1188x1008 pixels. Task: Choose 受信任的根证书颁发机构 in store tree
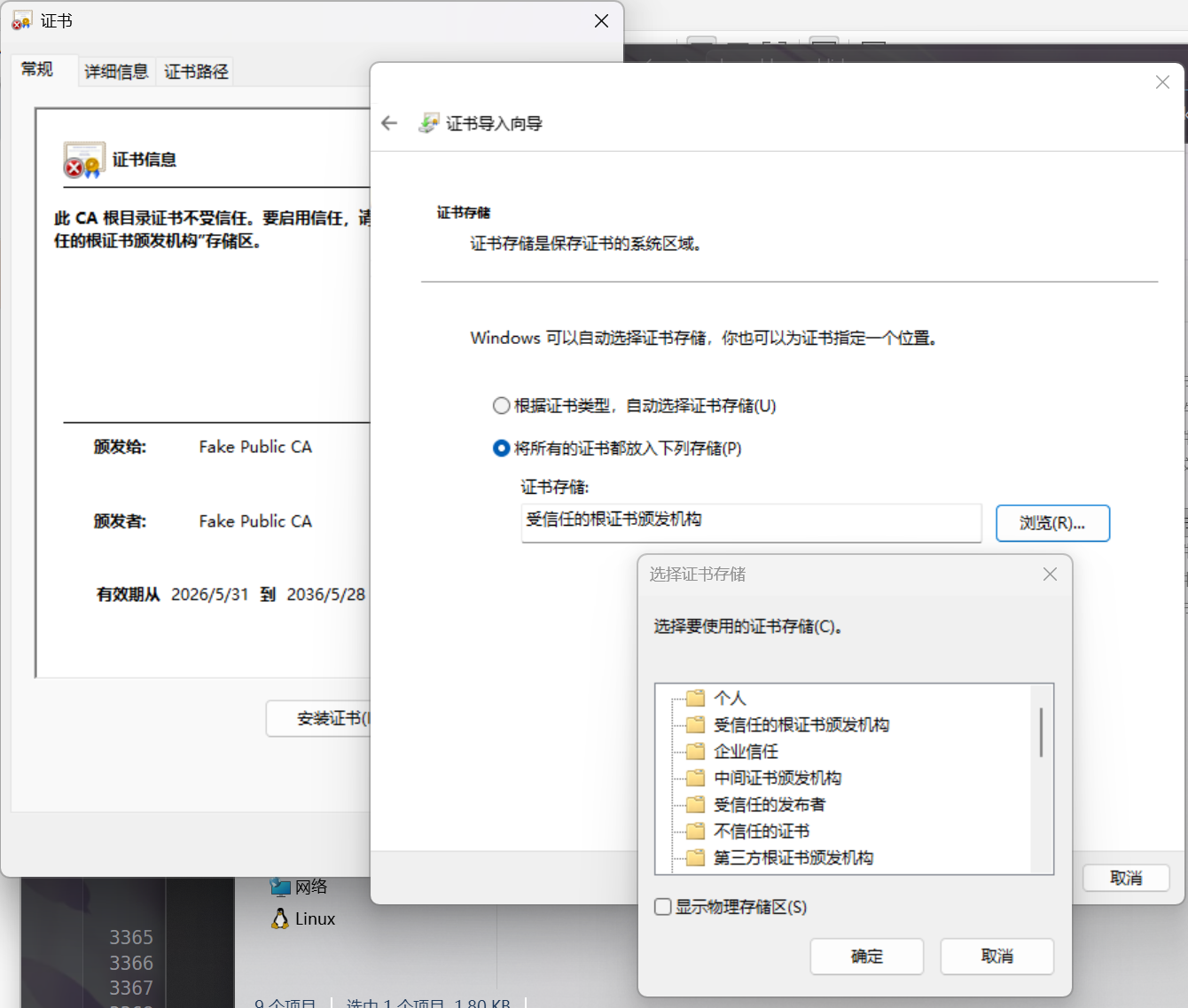point(801,724)
